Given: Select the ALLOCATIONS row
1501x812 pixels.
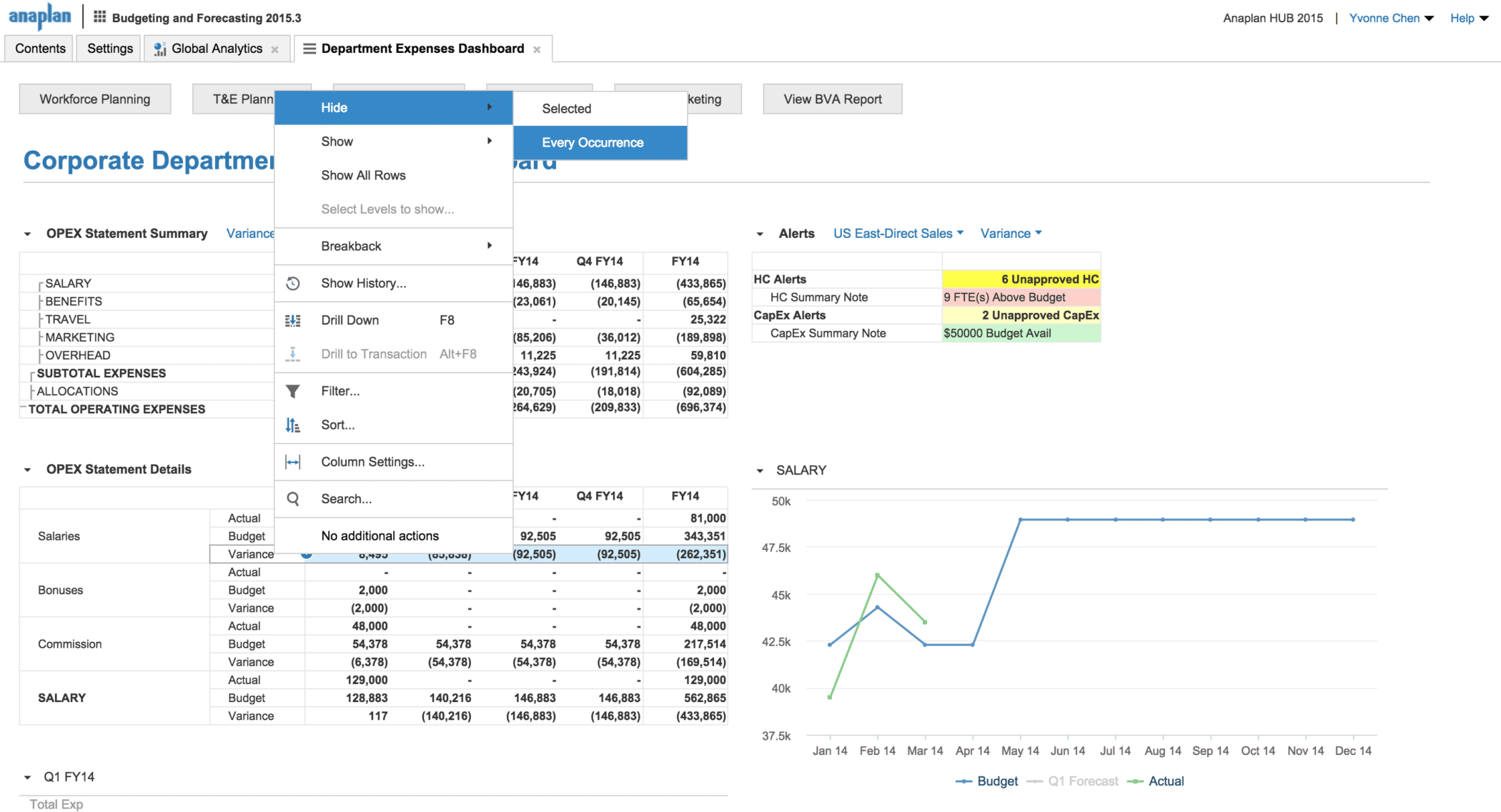Looking at the screenshot, I should click(77, 391).
